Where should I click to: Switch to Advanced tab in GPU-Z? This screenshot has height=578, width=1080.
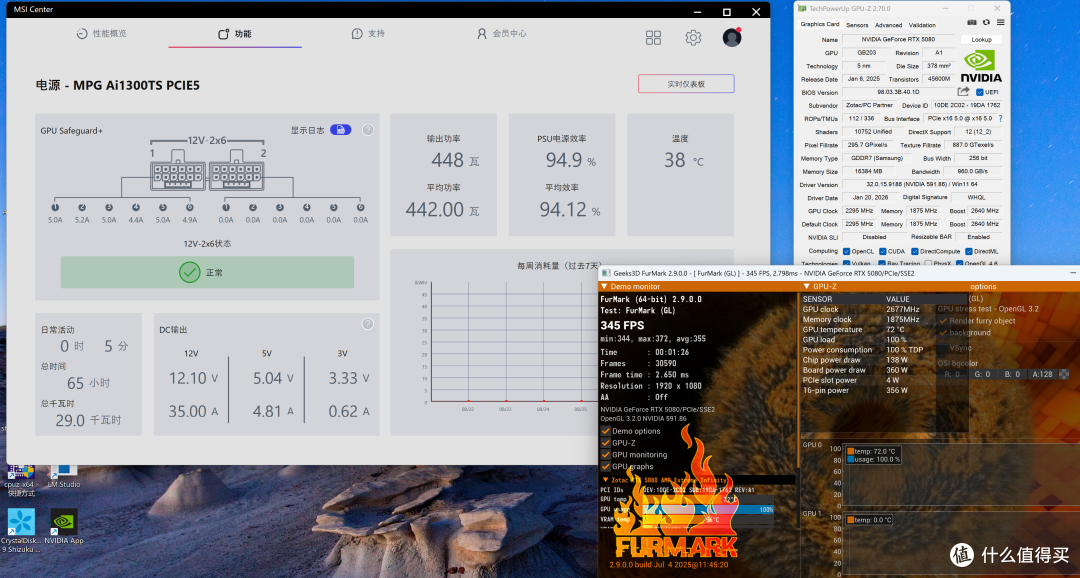point(889,25)
